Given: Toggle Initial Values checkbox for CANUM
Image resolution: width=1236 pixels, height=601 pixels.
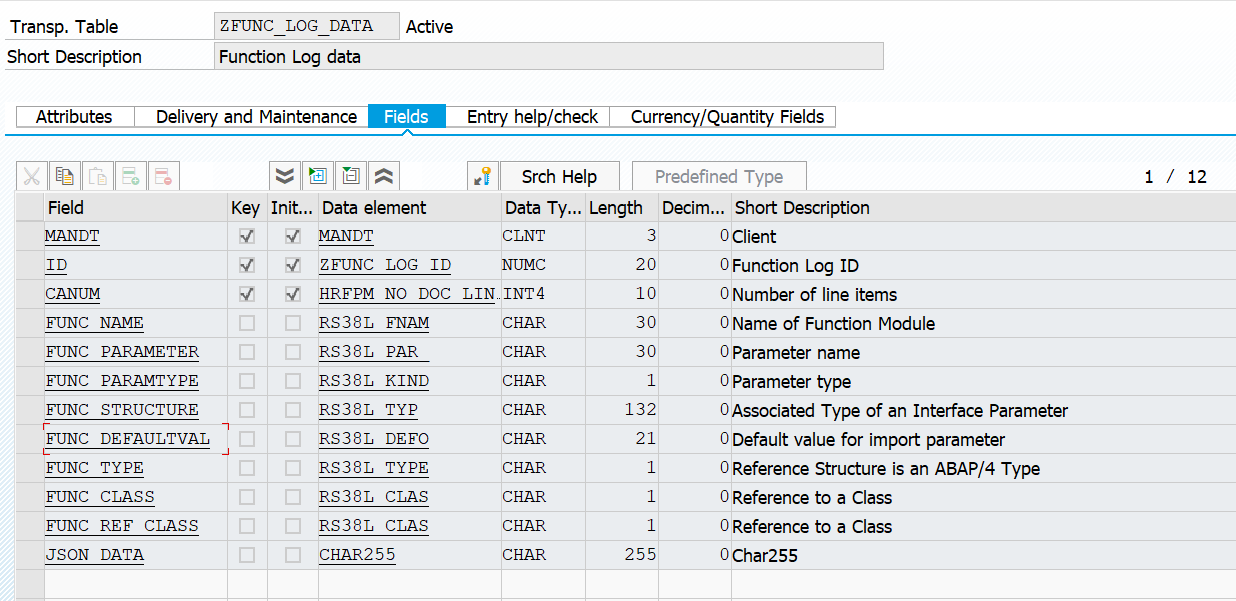Looking at the screenshot, I should [x=293, y=295].
